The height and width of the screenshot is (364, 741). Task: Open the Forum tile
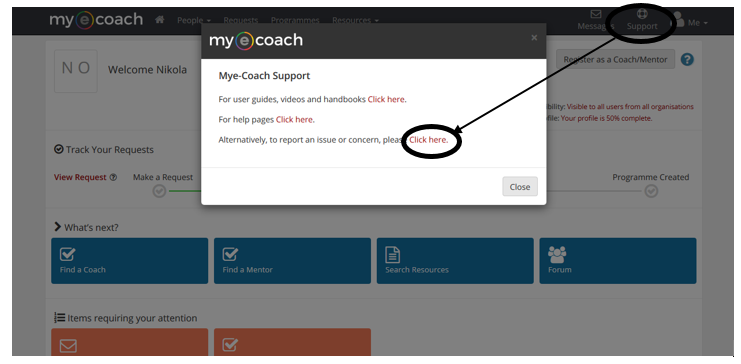coord(618,261)
